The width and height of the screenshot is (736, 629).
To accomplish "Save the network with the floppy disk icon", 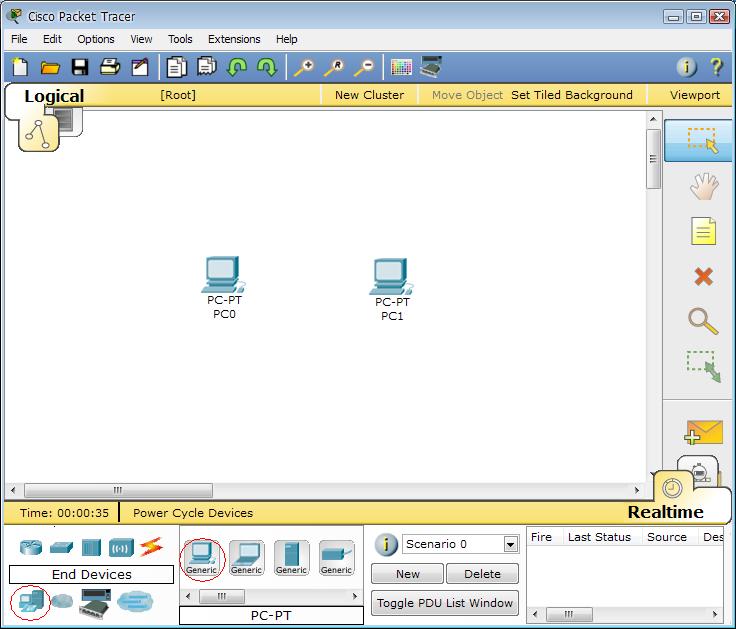I will [x=80, y=67].
